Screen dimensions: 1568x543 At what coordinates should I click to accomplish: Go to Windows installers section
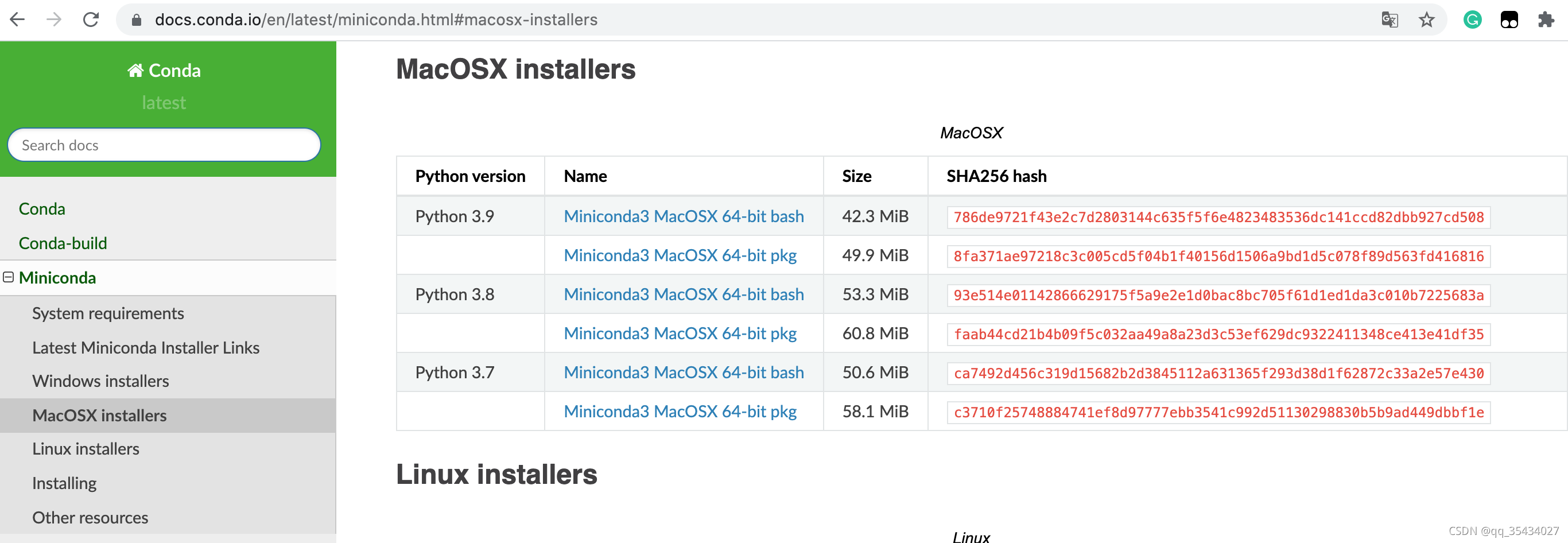click(x=100, y=381)
